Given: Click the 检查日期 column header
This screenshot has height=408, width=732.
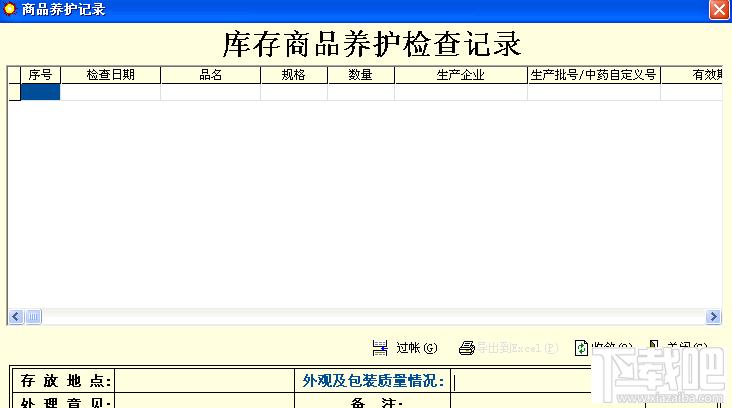Looking at the screenshot, I should point(111,75).
